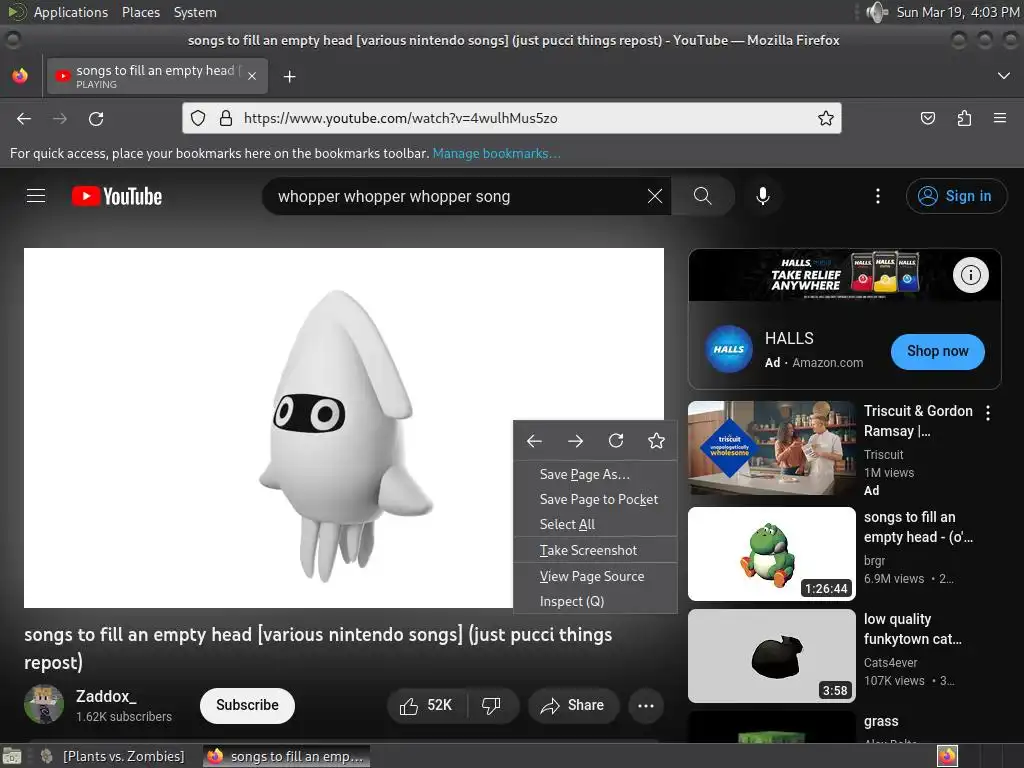Open a new tab with plus button
Viewport: 1024px width, 768px height.
289,77
